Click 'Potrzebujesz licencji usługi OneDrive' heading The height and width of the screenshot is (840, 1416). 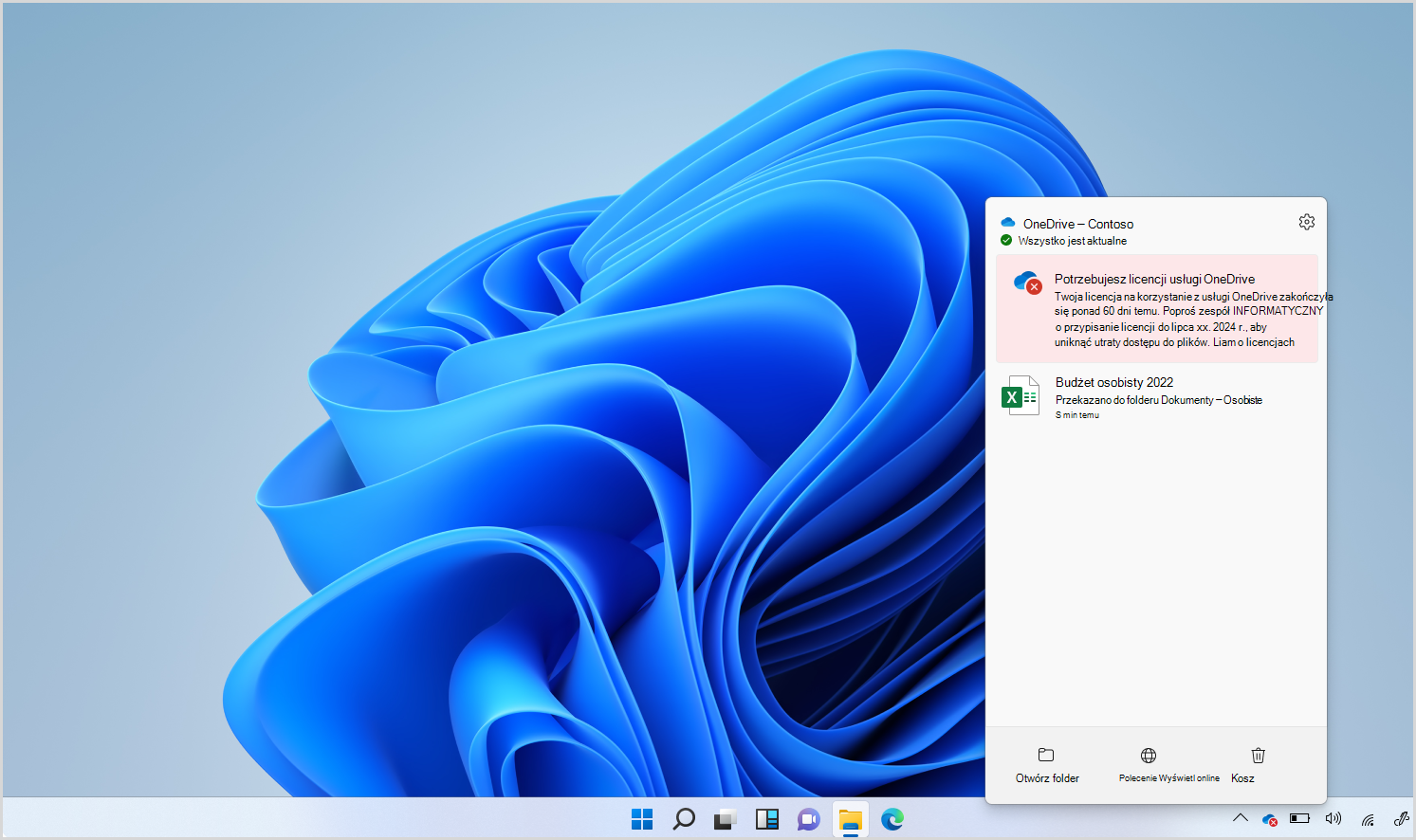pyautogui.click(x=1154, y=279)
